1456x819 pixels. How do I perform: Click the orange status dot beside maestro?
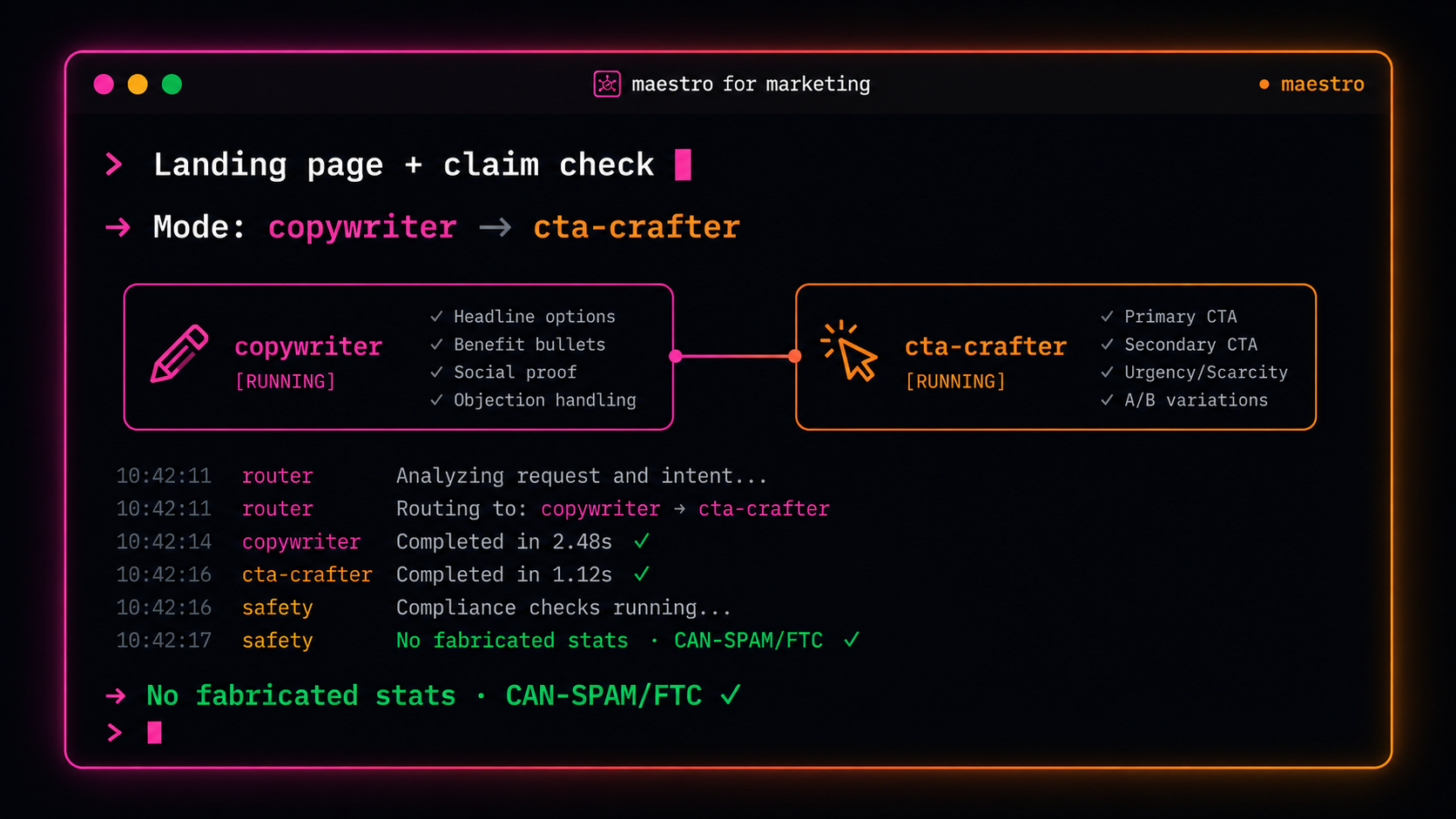coord(1264,84)
